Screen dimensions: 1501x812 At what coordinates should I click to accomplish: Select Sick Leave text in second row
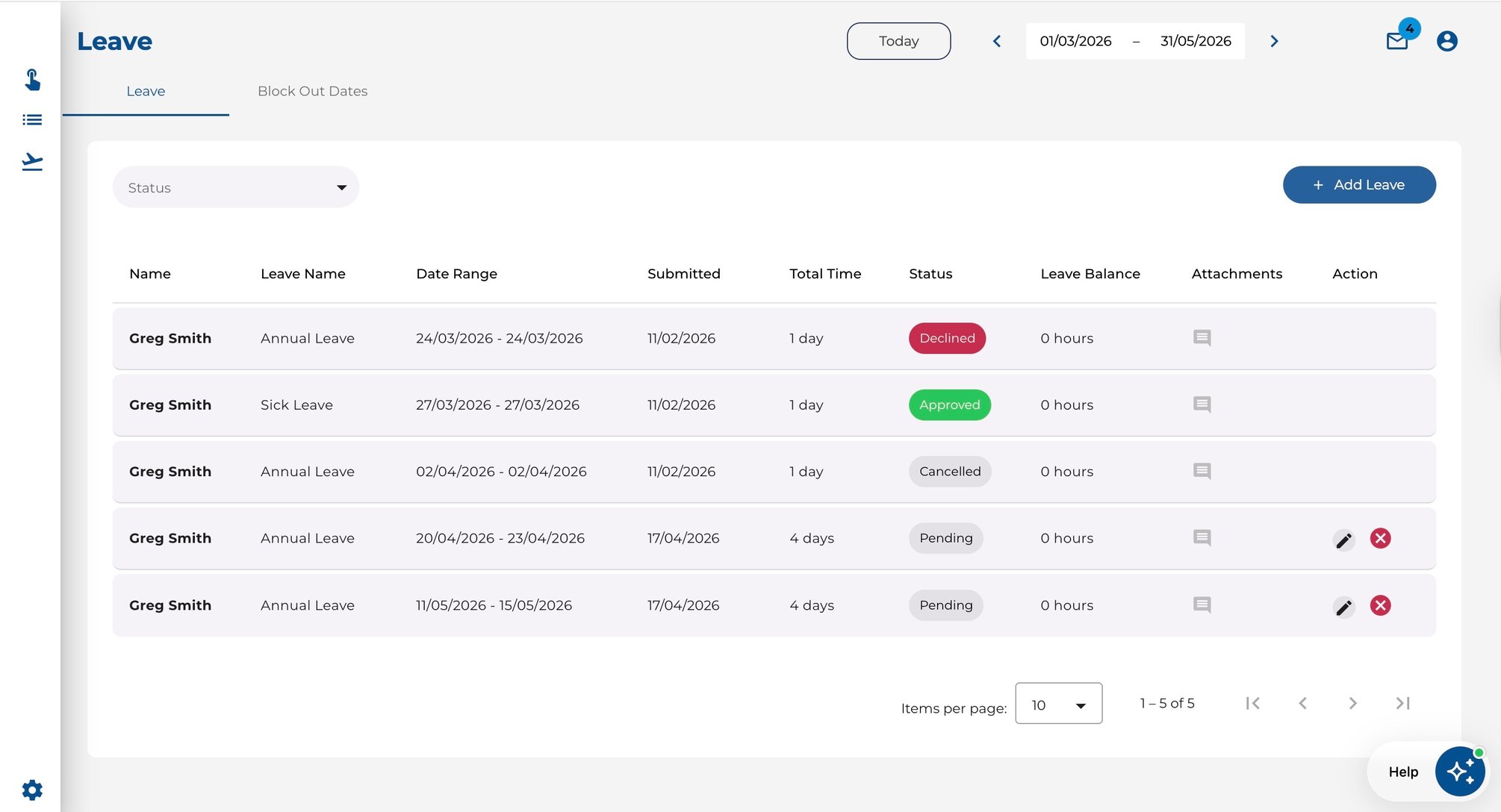296,405
